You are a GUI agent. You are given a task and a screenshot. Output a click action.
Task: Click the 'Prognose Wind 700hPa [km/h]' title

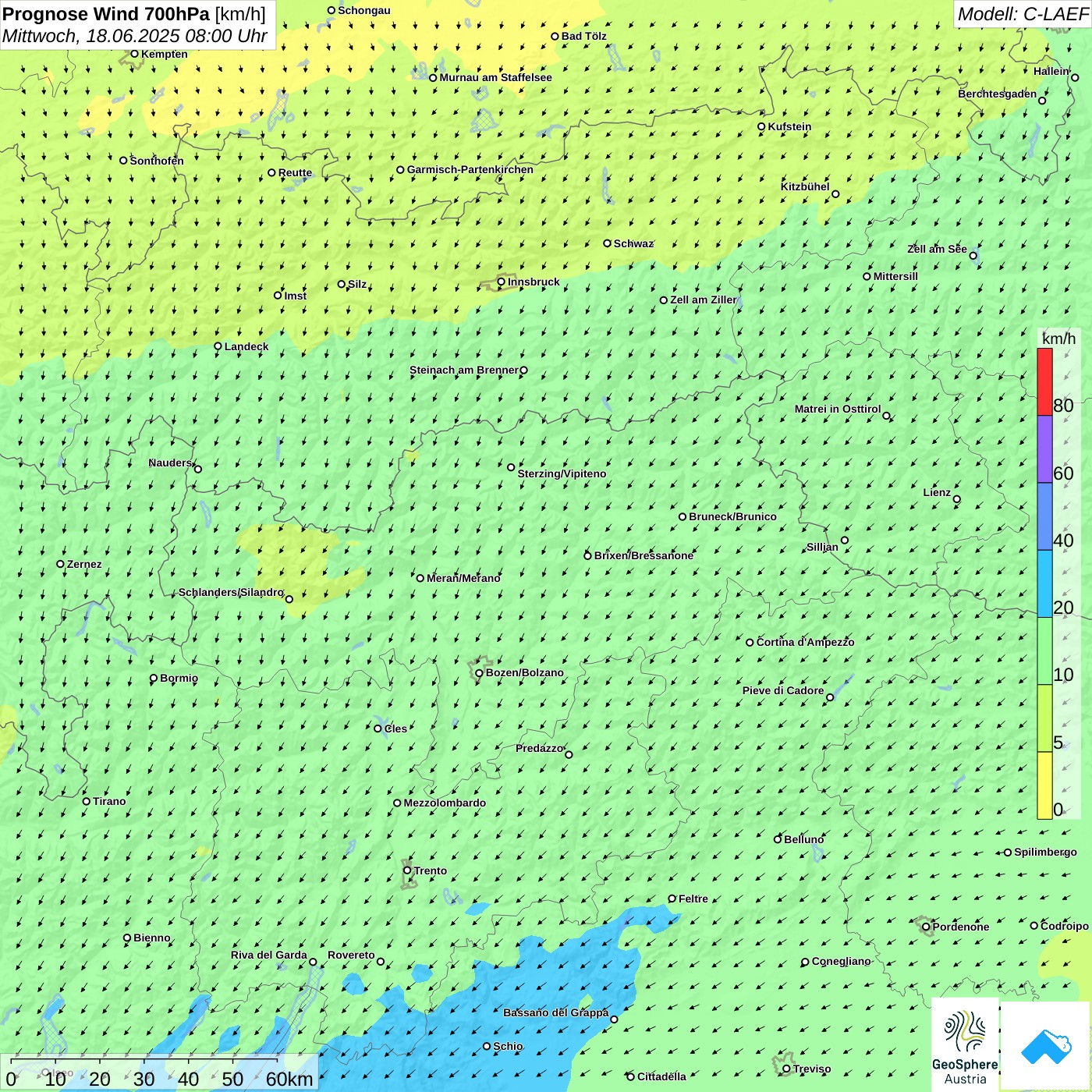click(x=134, y=14)
